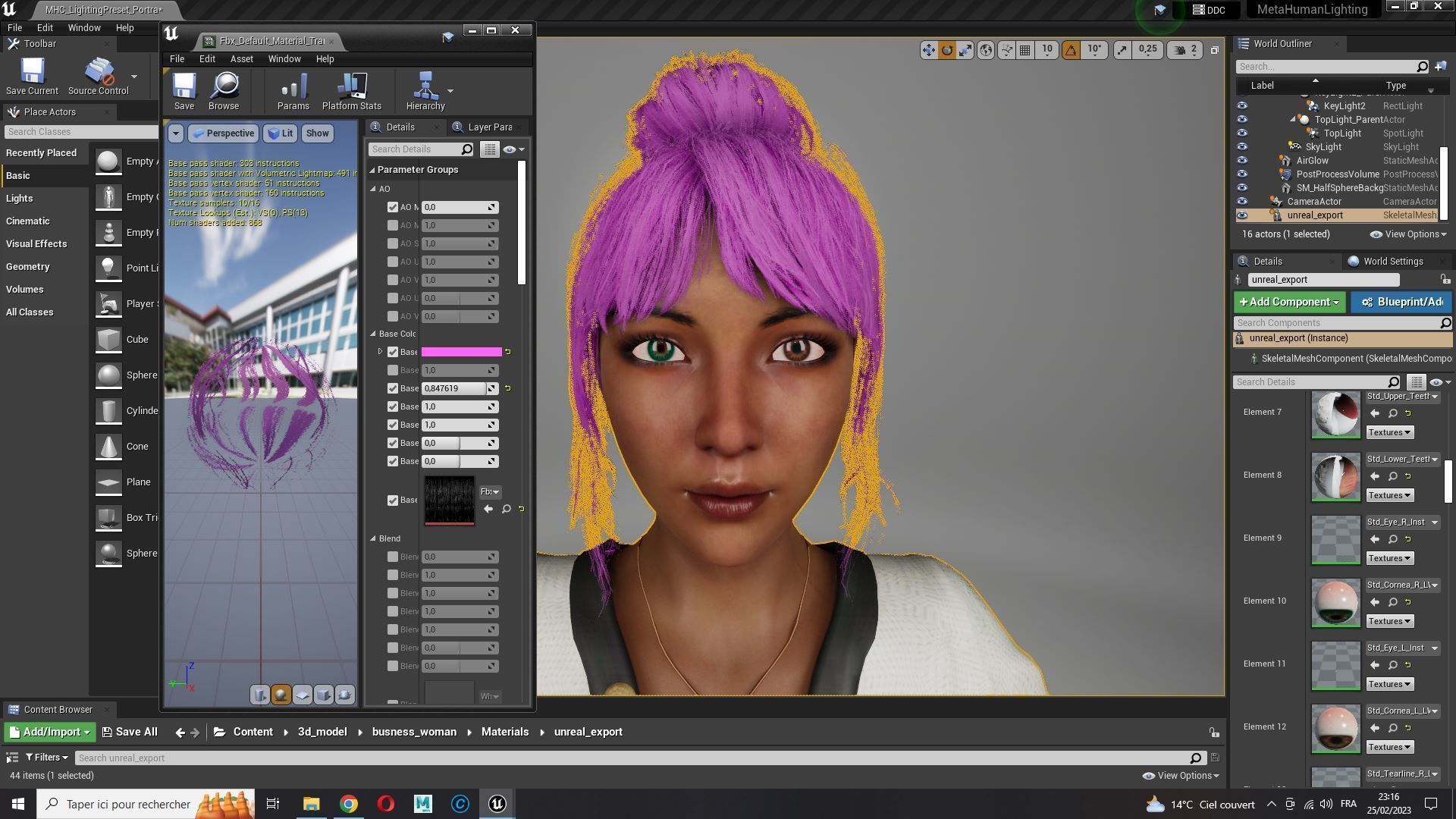Click Browse in the material editor toolbar
This screenshot has width=1456, height=819.
[224, 91]
